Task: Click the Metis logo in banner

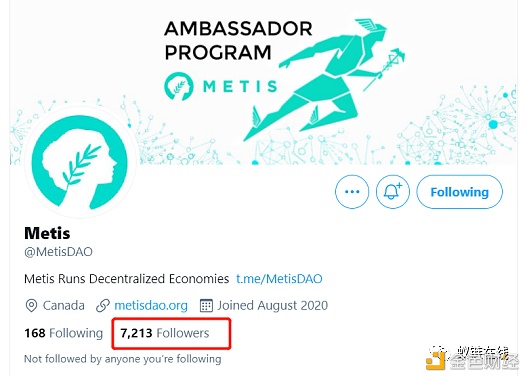Action: point(221,86)
